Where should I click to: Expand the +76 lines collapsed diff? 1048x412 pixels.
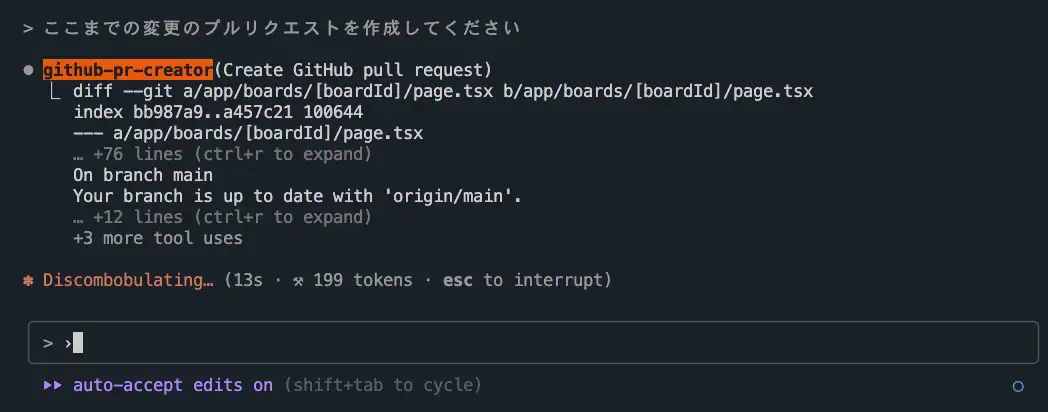[x=223, y=154]
